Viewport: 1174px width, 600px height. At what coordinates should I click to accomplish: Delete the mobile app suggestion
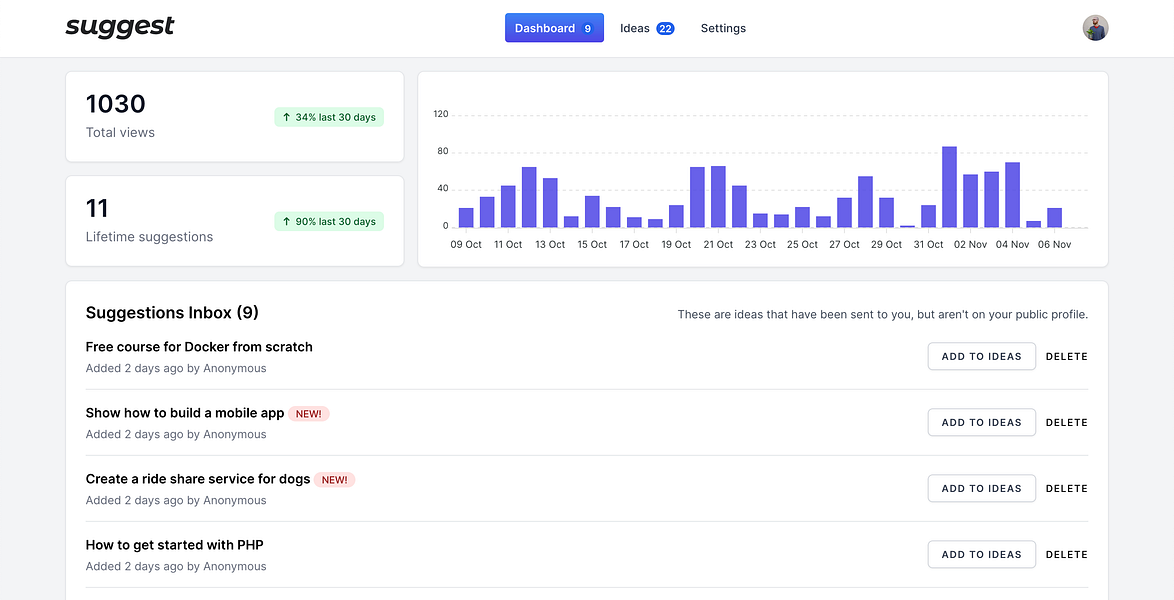point(1066,422)
